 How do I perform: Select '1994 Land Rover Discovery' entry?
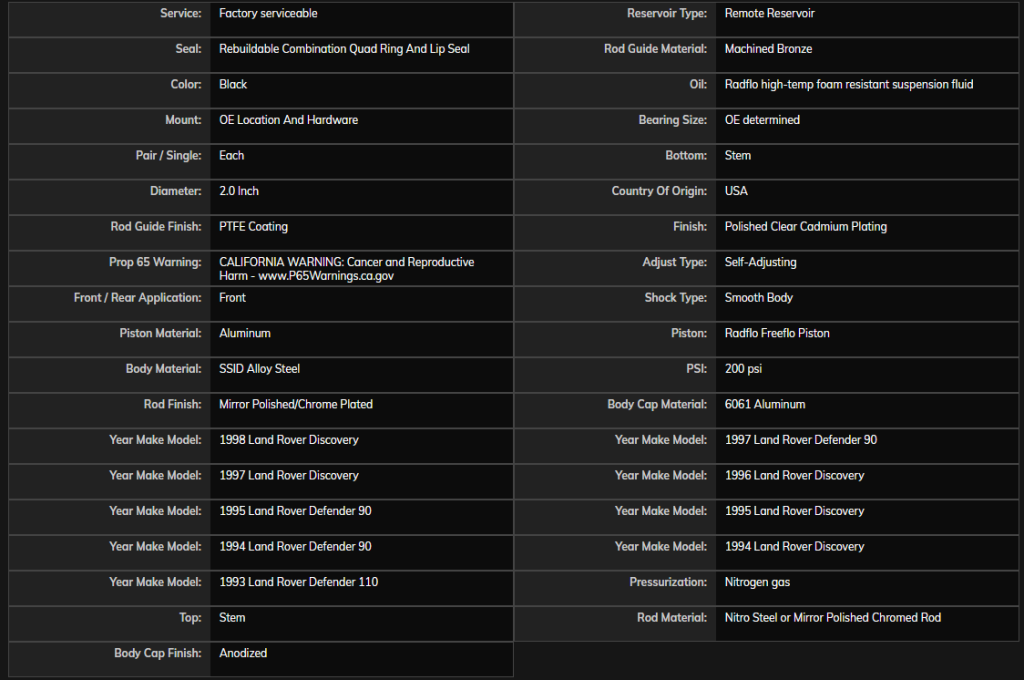[794, 546]
